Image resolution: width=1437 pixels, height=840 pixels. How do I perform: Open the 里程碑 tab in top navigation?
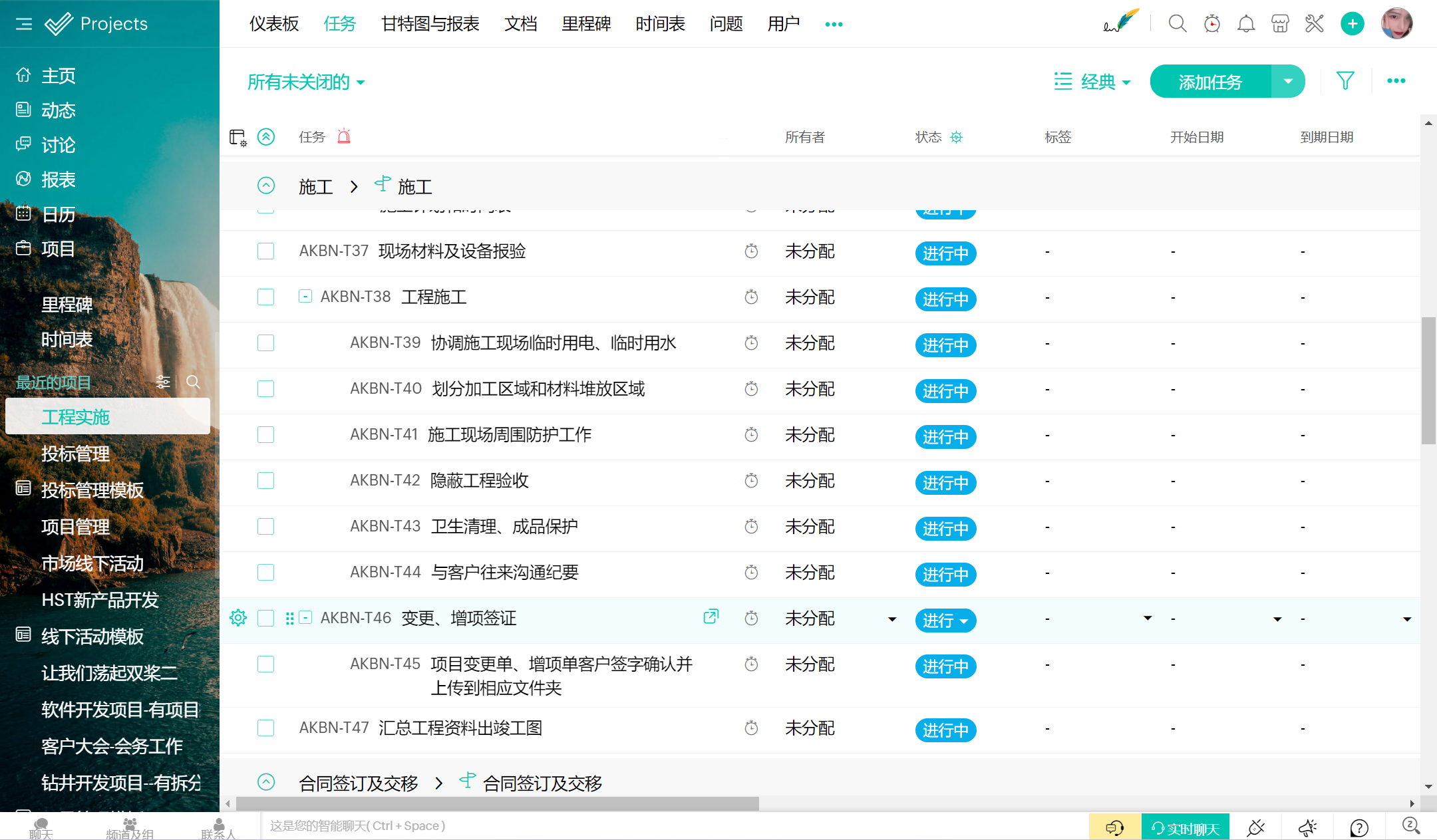click(x=585, y=24)
